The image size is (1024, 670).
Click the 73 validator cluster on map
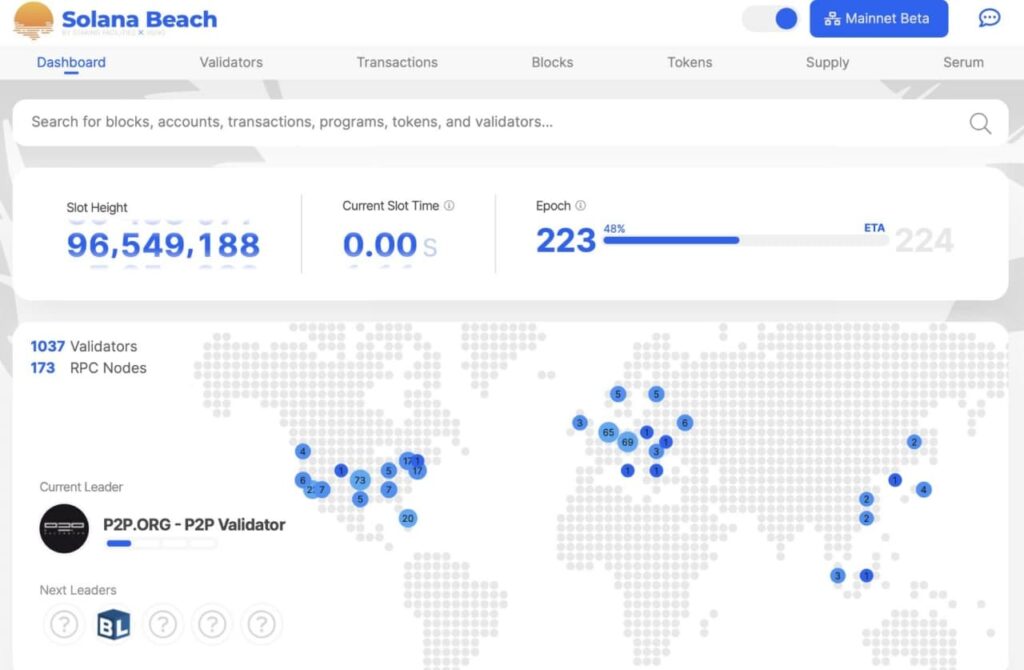(360, 481)
